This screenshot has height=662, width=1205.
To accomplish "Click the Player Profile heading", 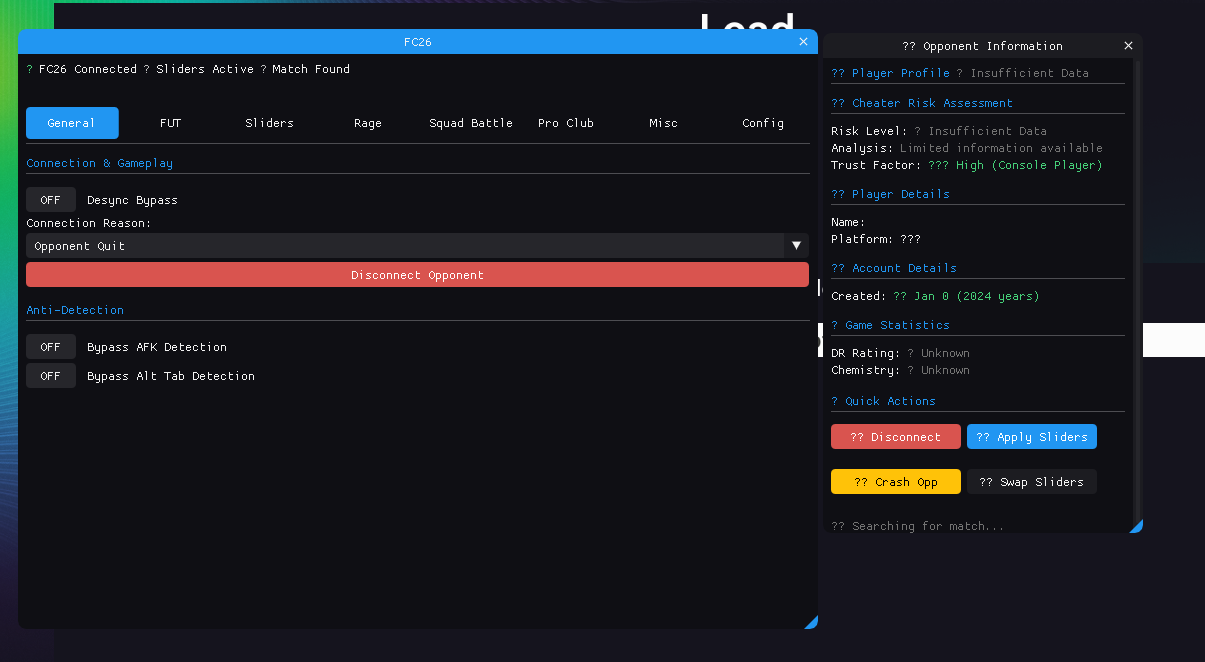I will (x=891, y=73).
